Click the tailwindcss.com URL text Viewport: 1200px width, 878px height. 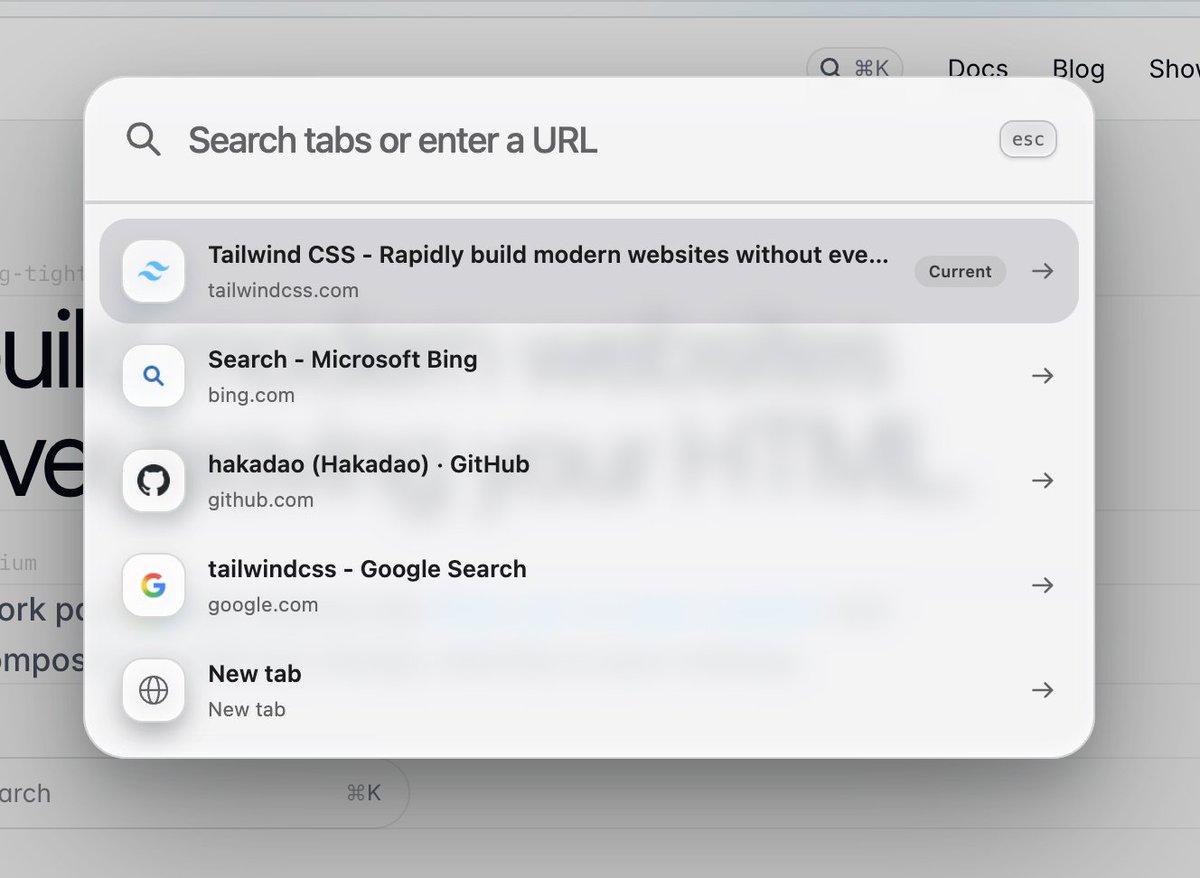coord(283,291)
